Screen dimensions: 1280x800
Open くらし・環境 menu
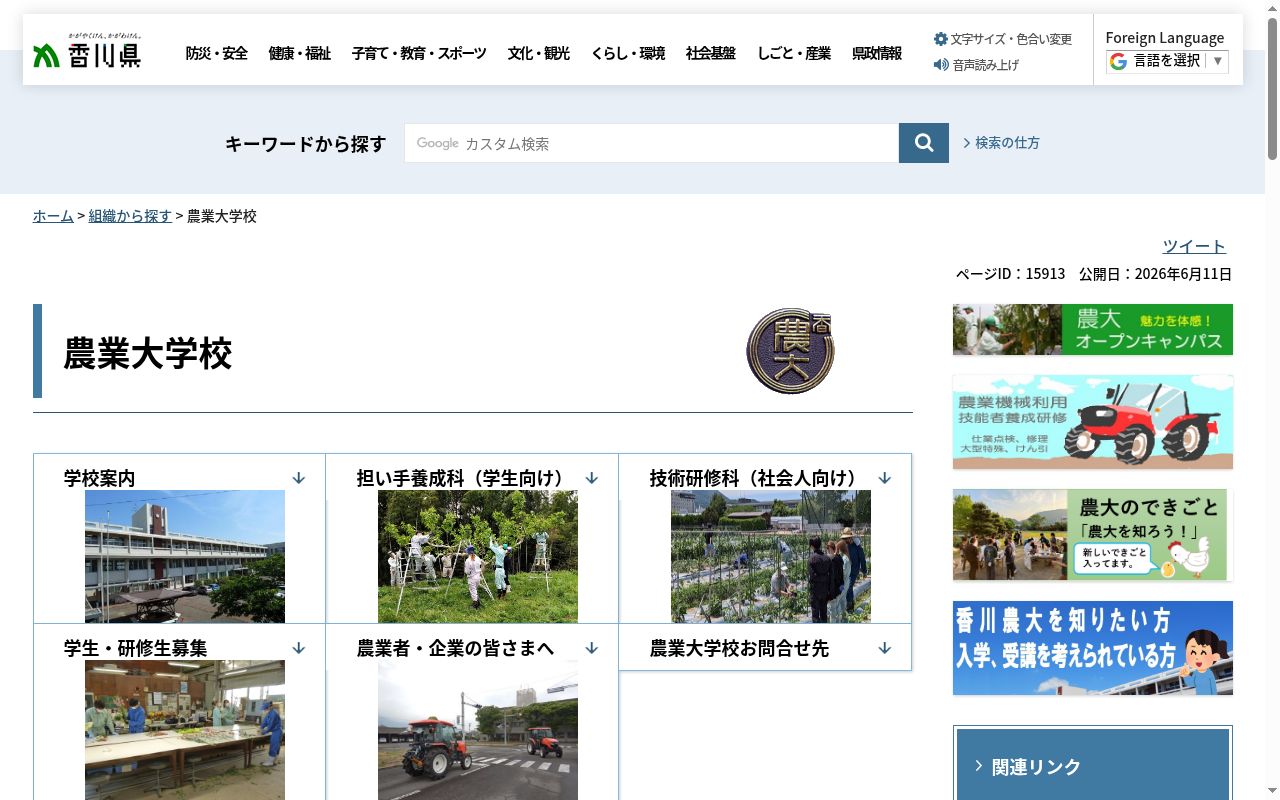point(628,53)
